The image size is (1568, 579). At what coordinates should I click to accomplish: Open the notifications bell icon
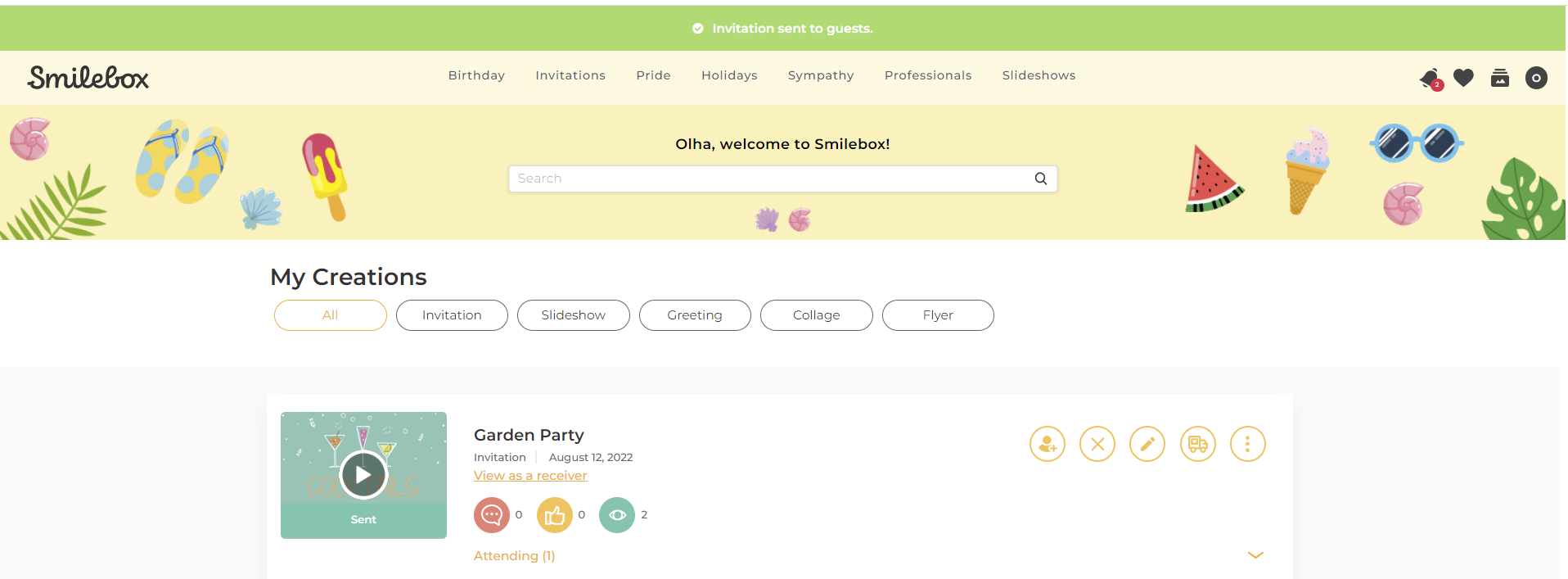coord(1430,79)
